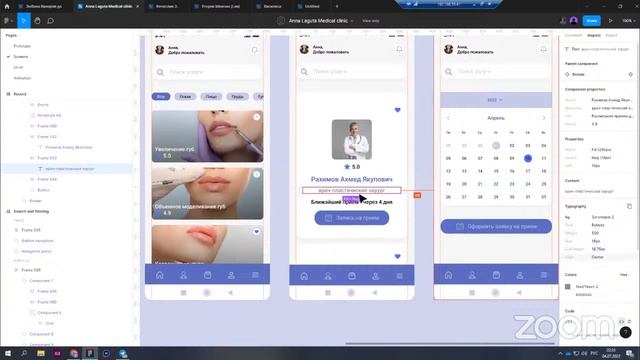
Task: Select the Screens page
Action: pyautogui.click(x=21, y=57)
